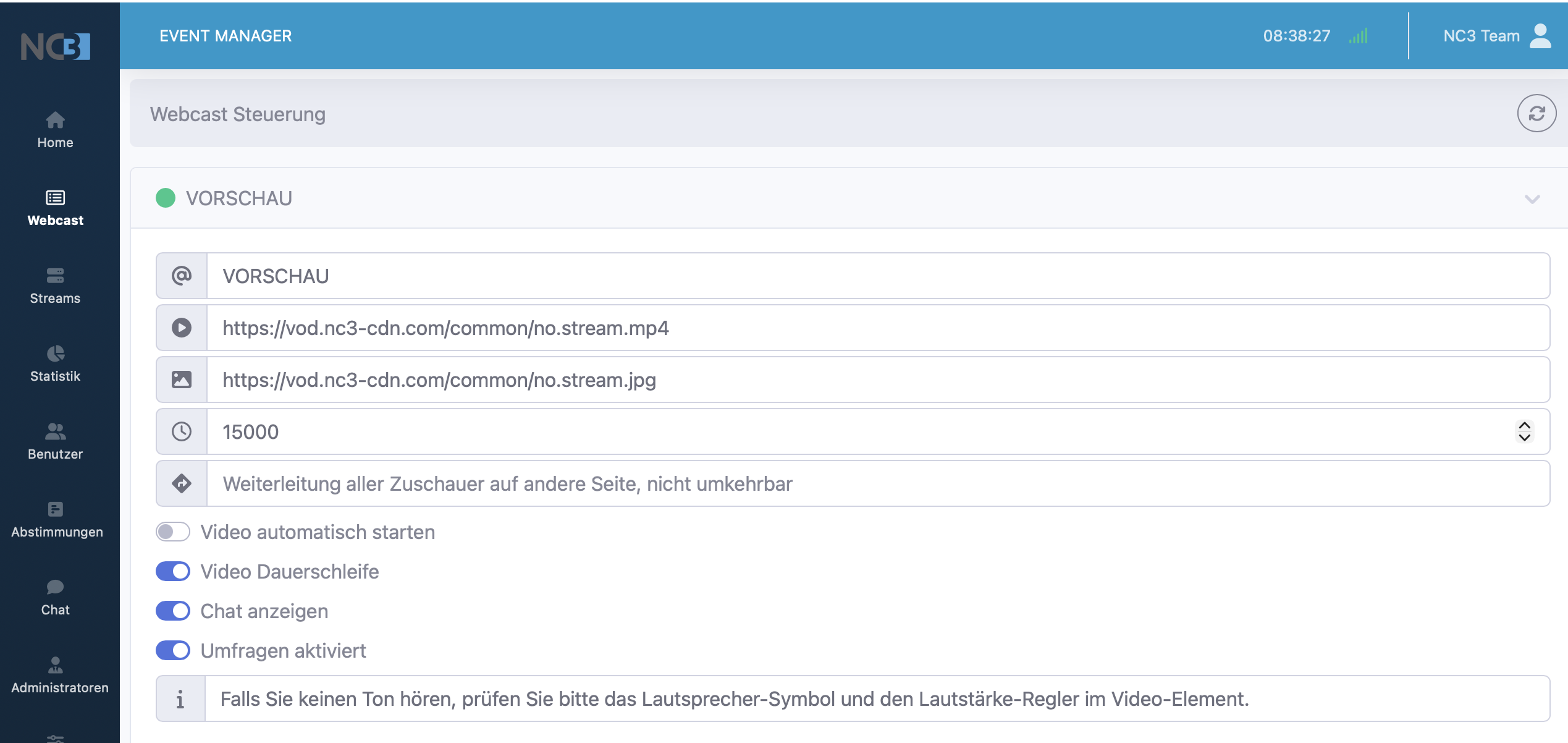Image resolution: width=1568 pixels, height=743 pixels.
Task: Open the Home sidebar item
Action: (x=55, y=130)
